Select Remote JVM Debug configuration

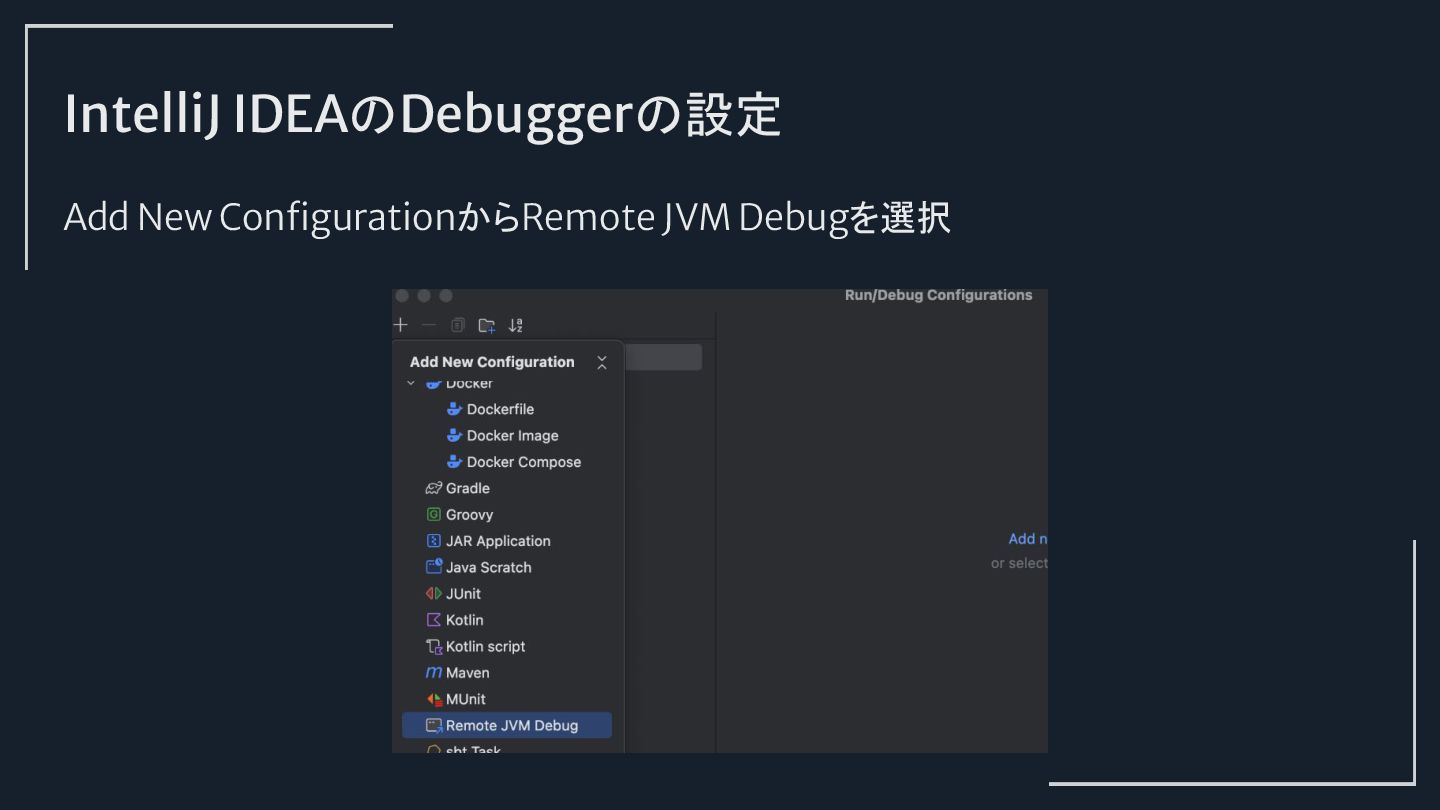click(507, 726)
